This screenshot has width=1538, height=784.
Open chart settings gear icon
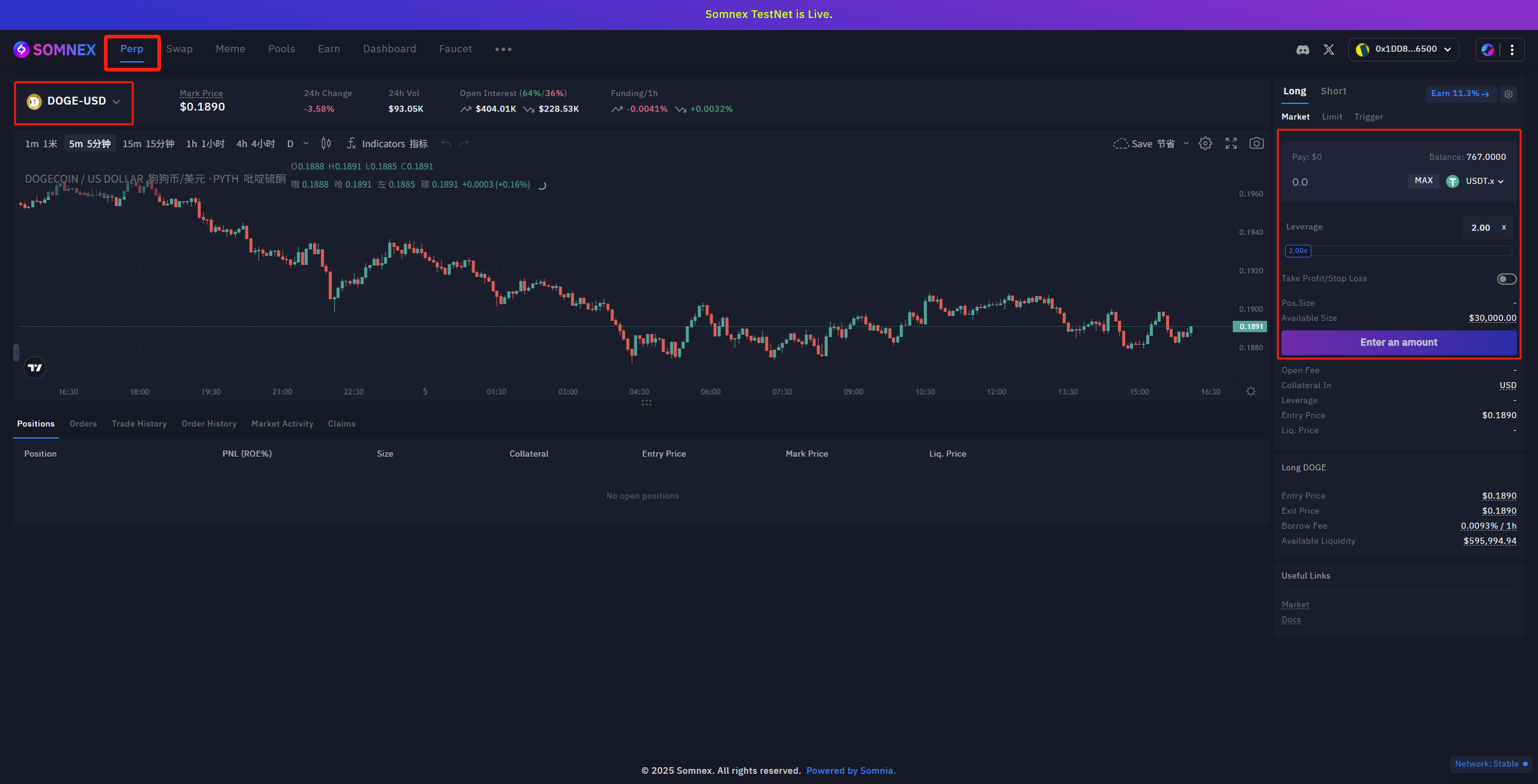click(x=1205, y=144)
